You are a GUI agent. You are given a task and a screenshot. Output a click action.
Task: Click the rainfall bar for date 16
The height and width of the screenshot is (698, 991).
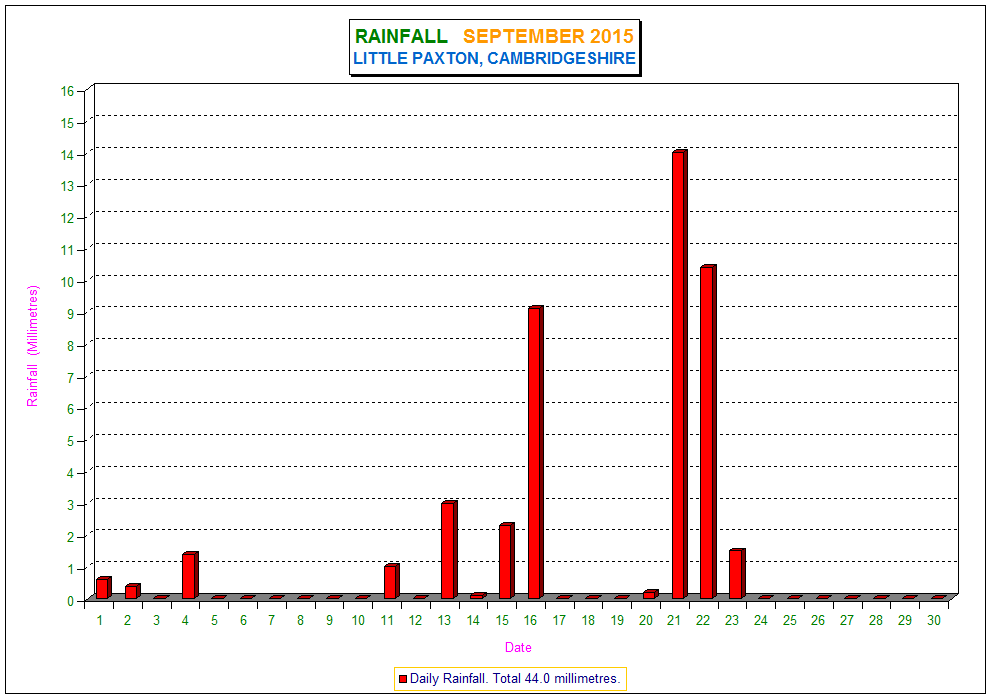[x=535, y=453]
